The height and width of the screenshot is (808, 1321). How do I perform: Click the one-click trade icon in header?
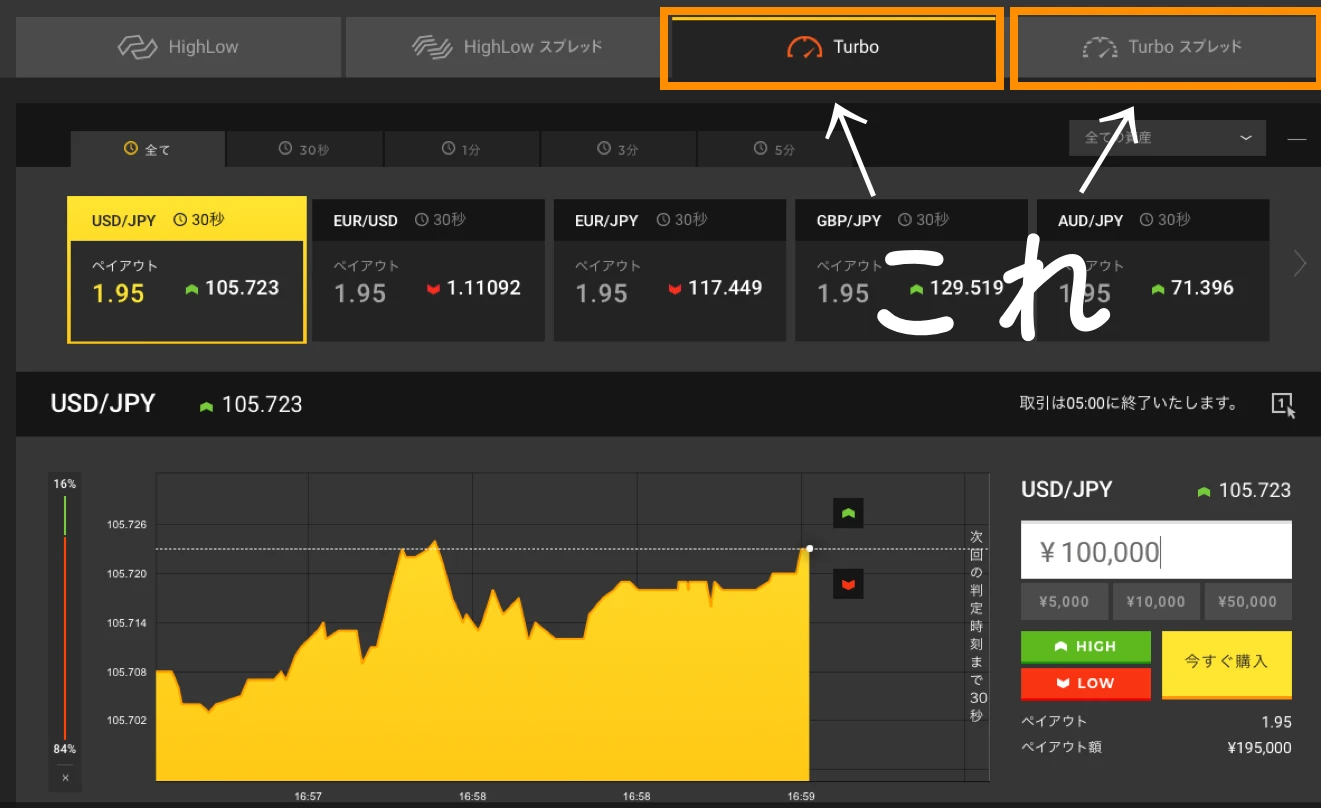click(x=1282, y=404)
